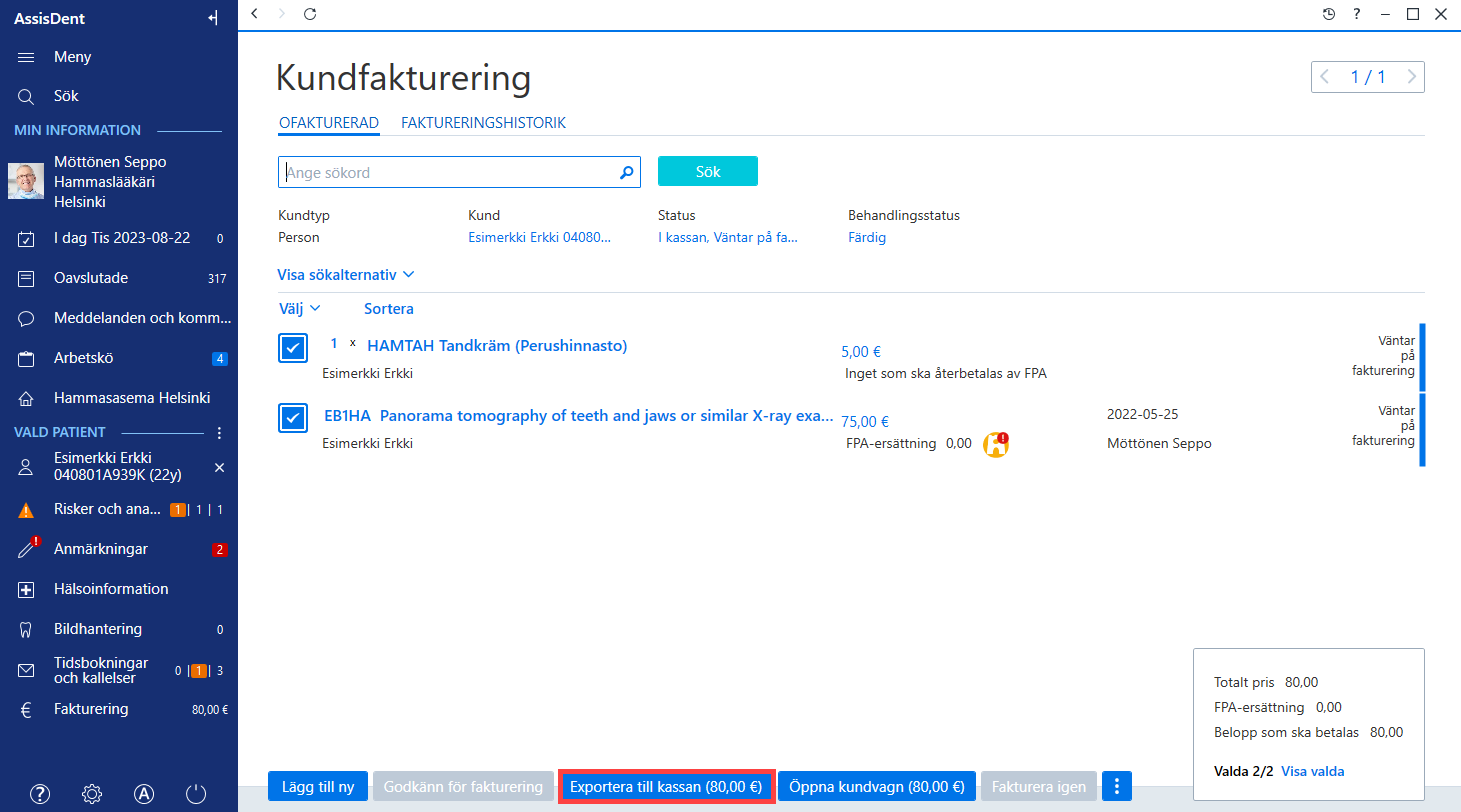Uncheck the EB1HA Panorama tomography checkbox
Viewport: 1461px width, 812px height.
point(293,418)
